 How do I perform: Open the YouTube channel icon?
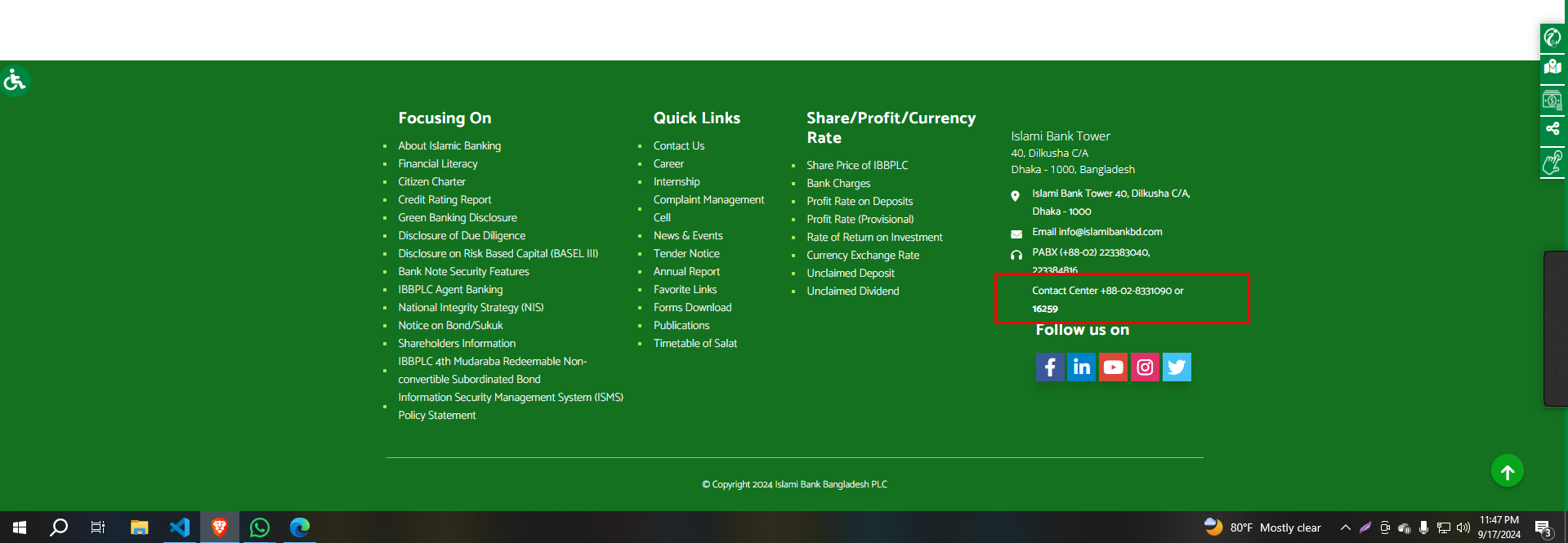[x=1113, y=367]
